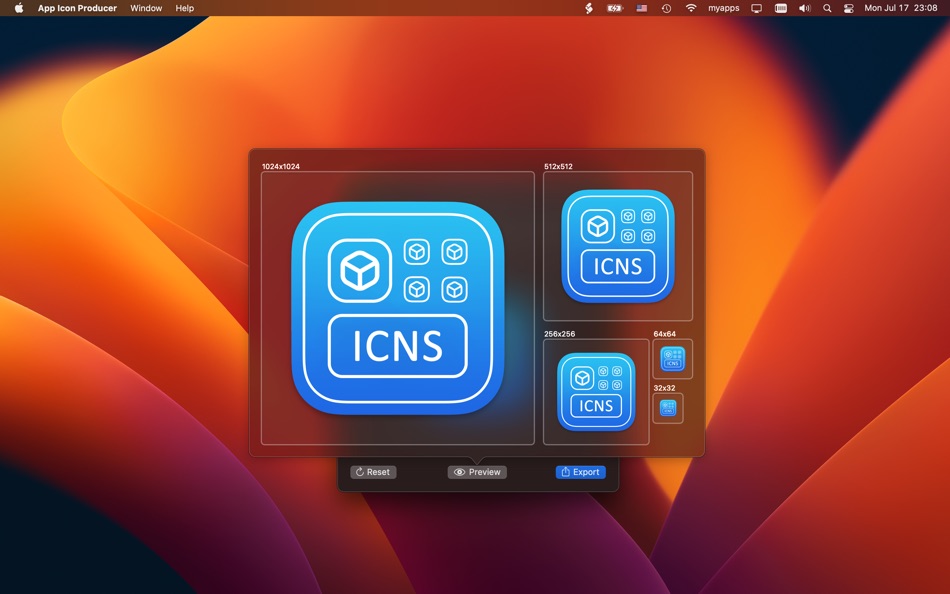Open the Window menu
The width and height of the screenshot is (950, 594).
coord(146,8)
